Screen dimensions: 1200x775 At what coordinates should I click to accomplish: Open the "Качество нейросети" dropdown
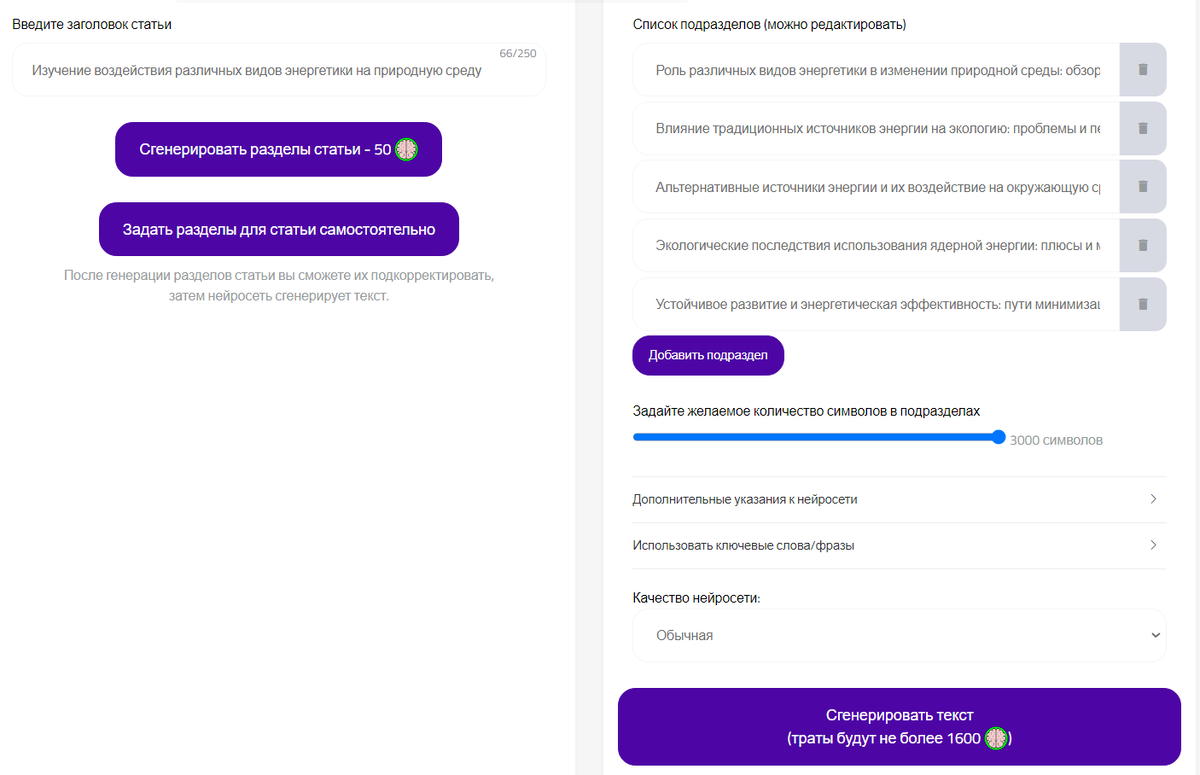(x=898, y=635)
